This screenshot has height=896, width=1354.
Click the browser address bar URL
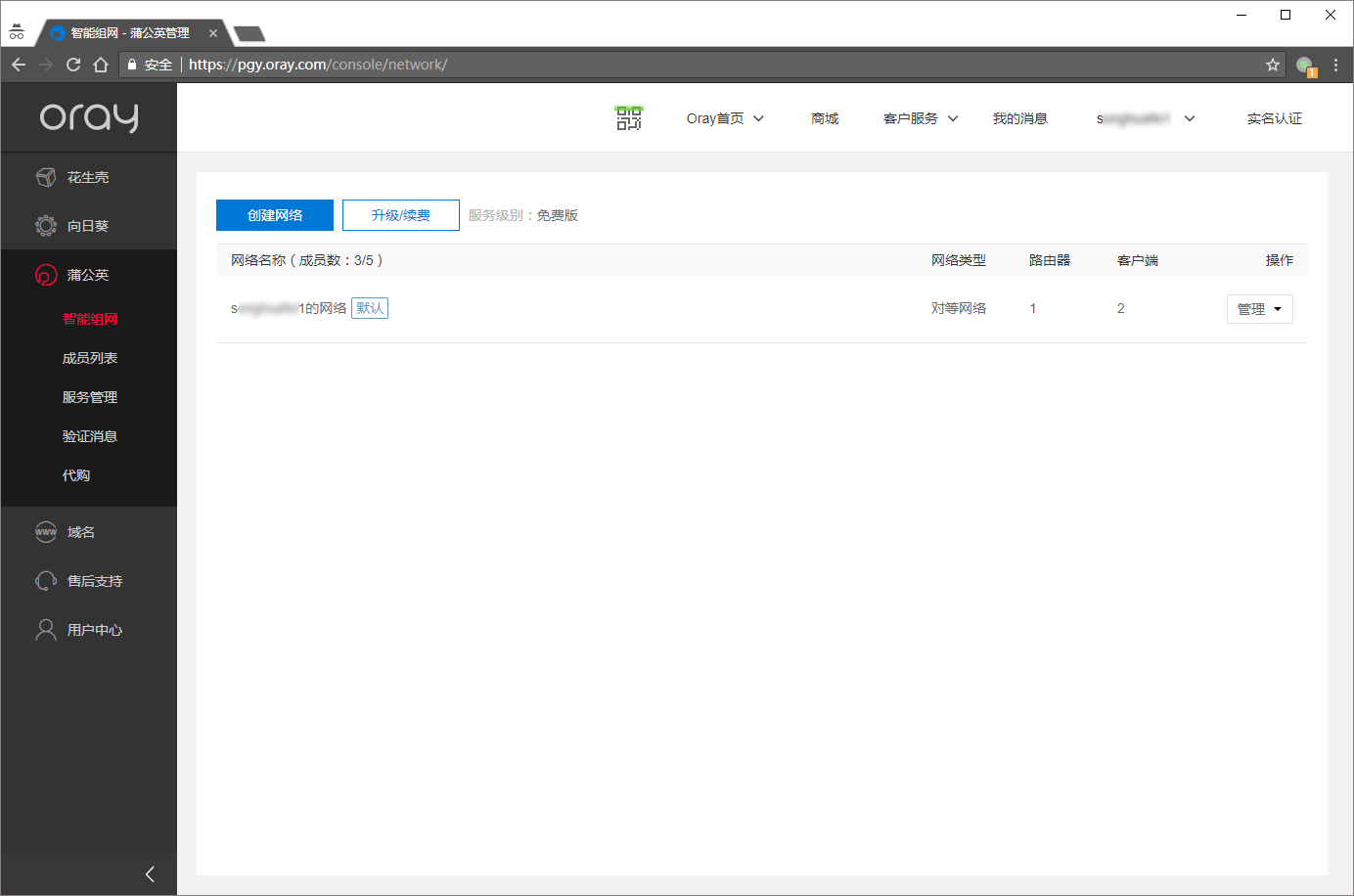(x=318, y=65)
